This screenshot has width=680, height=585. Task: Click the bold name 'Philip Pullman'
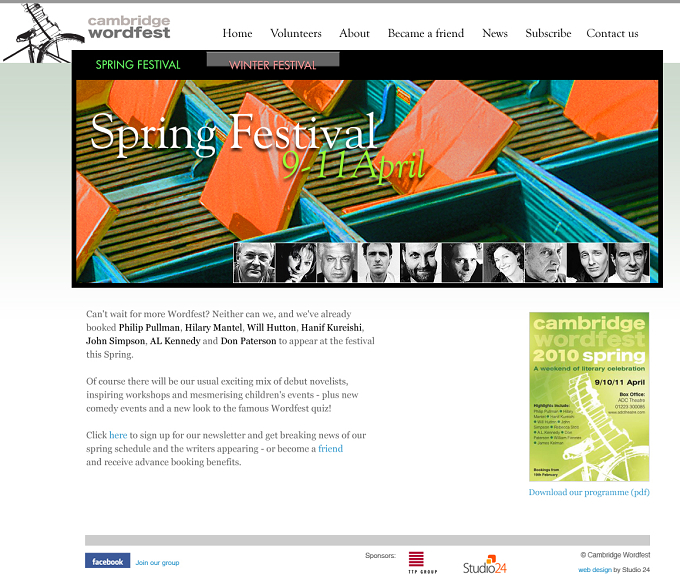149,328
